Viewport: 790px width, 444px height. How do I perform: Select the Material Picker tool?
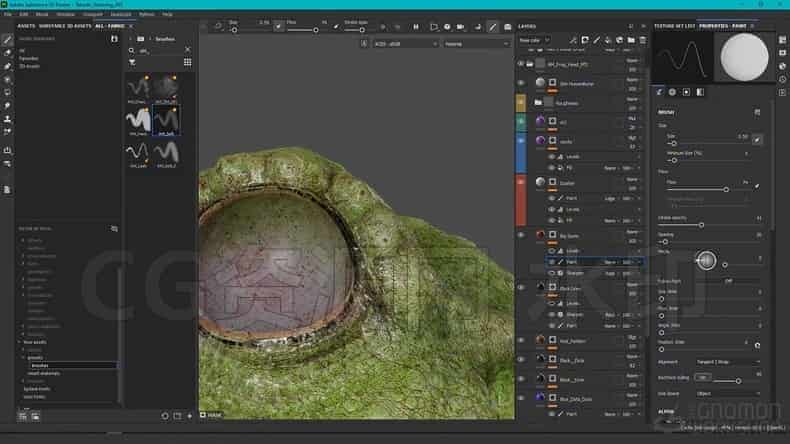(x=8, y=132)
